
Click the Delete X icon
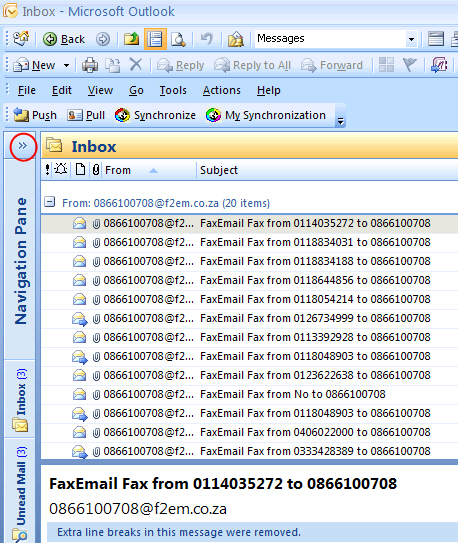click(136, 64)
